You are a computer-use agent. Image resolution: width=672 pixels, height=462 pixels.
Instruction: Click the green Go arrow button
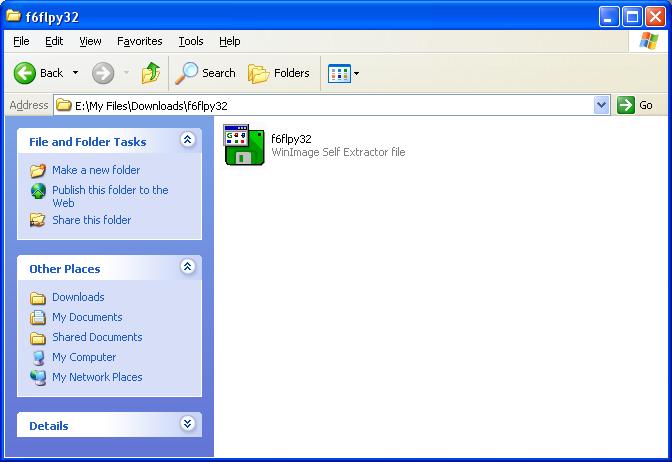click(x=627, y=105)
